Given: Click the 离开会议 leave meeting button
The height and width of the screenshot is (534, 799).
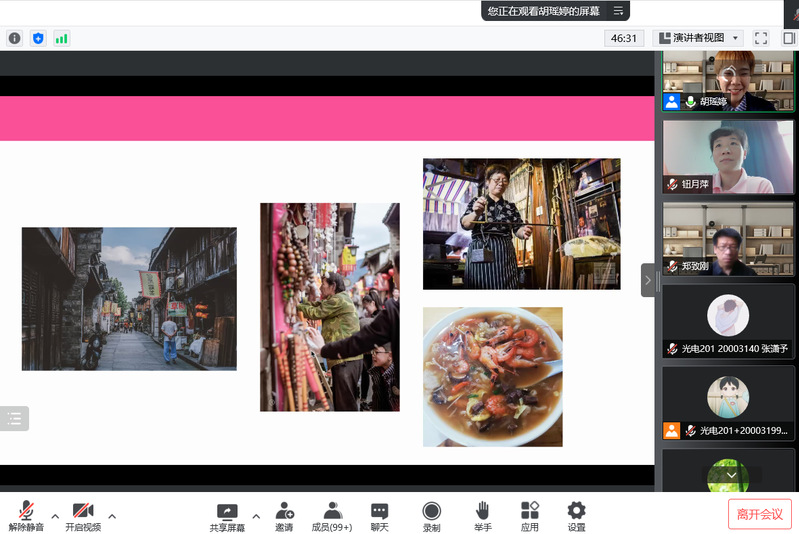Looking at the screenshot, I should tap(759, 514).
